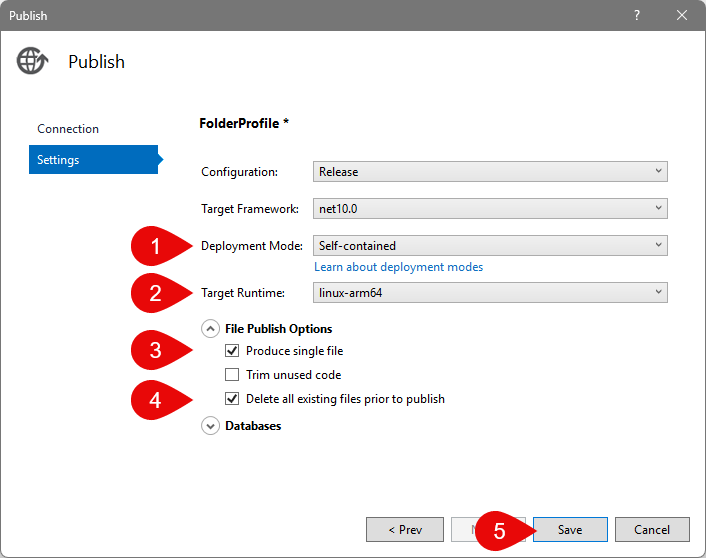Open Target Runtime dropdown showing linux-arm64
Image resolution: width=706 pixels, height=558 pixels.
pos(490,292)
